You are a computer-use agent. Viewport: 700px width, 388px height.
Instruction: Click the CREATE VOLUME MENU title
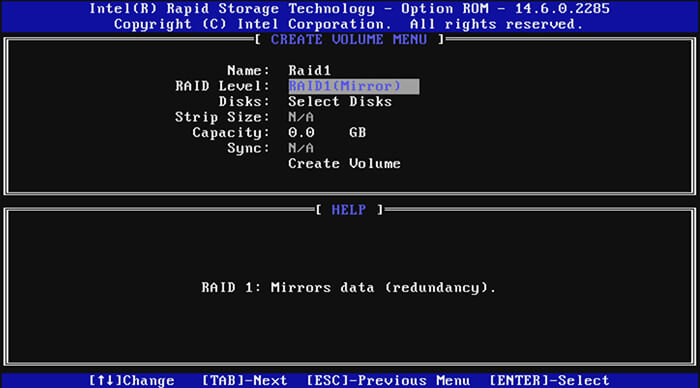[x=349, y=40]
